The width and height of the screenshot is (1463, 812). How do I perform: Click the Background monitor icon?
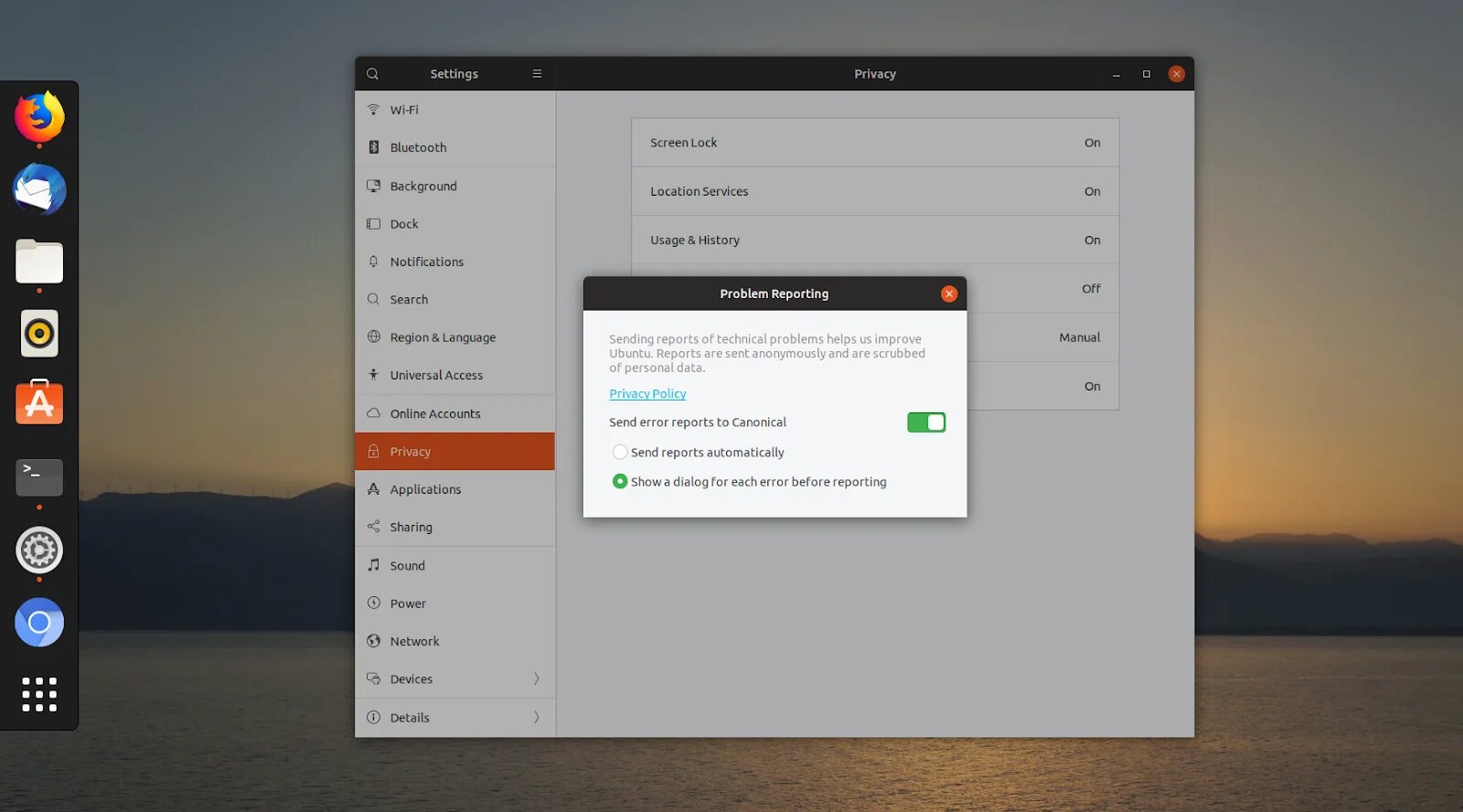373,186
